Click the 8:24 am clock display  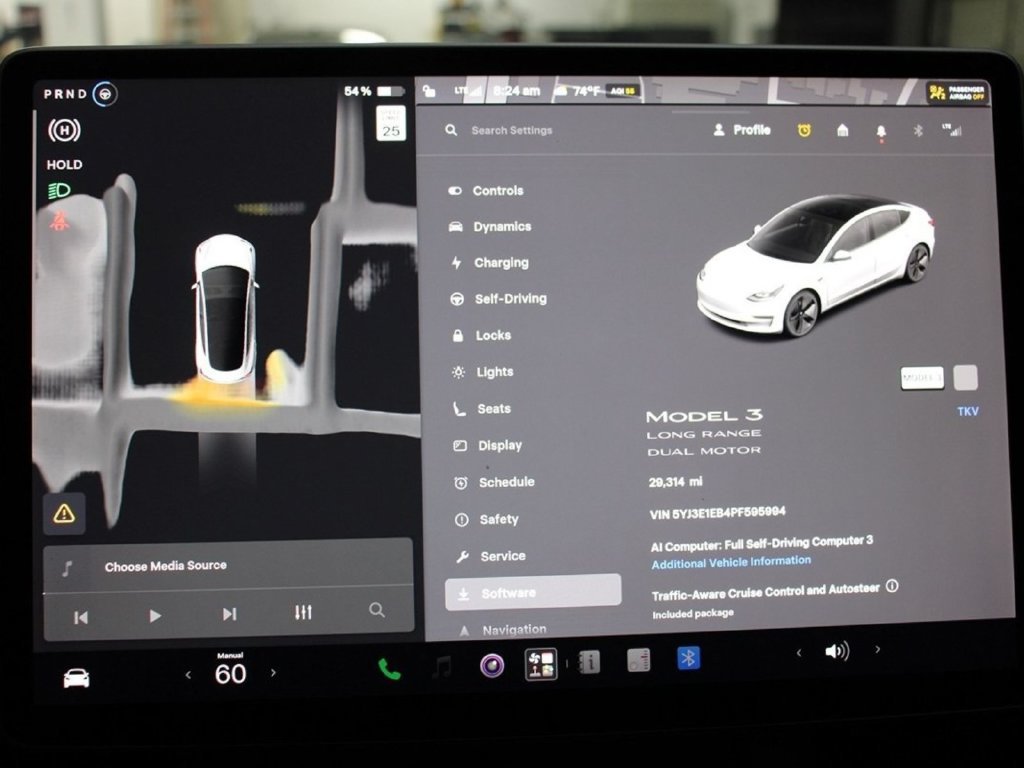[x=517, y=91]
